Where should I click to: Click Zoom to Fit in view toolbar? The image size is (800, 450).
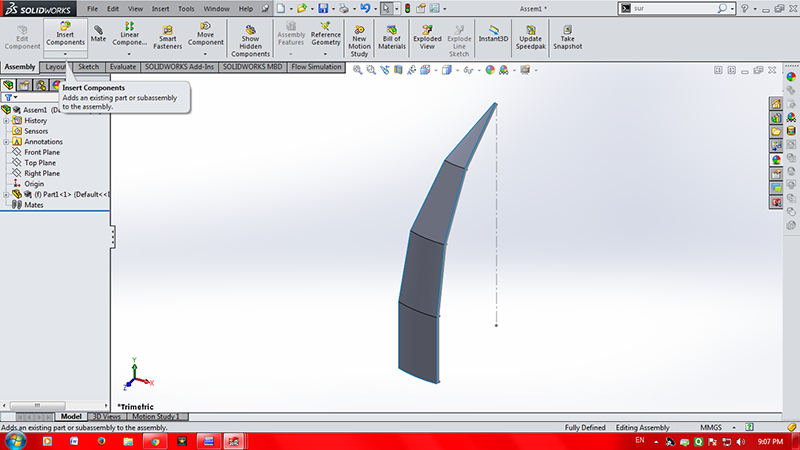[x=358, y=70]
